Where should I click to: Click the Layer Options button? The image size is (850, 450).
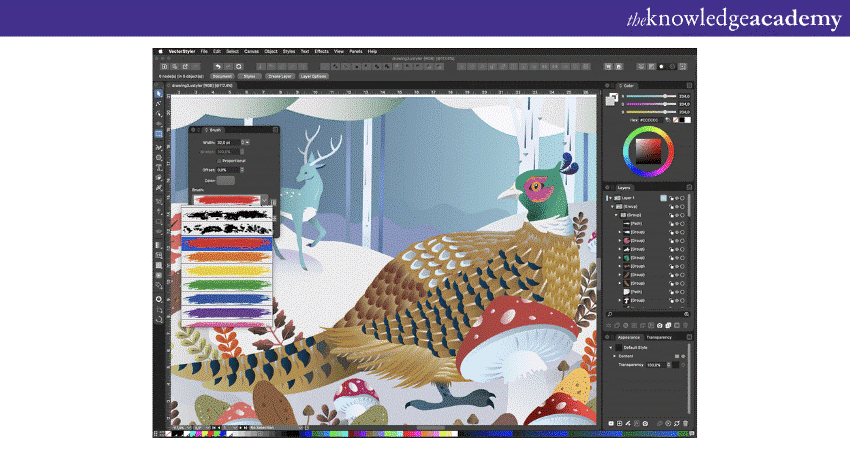pos(315,76)
